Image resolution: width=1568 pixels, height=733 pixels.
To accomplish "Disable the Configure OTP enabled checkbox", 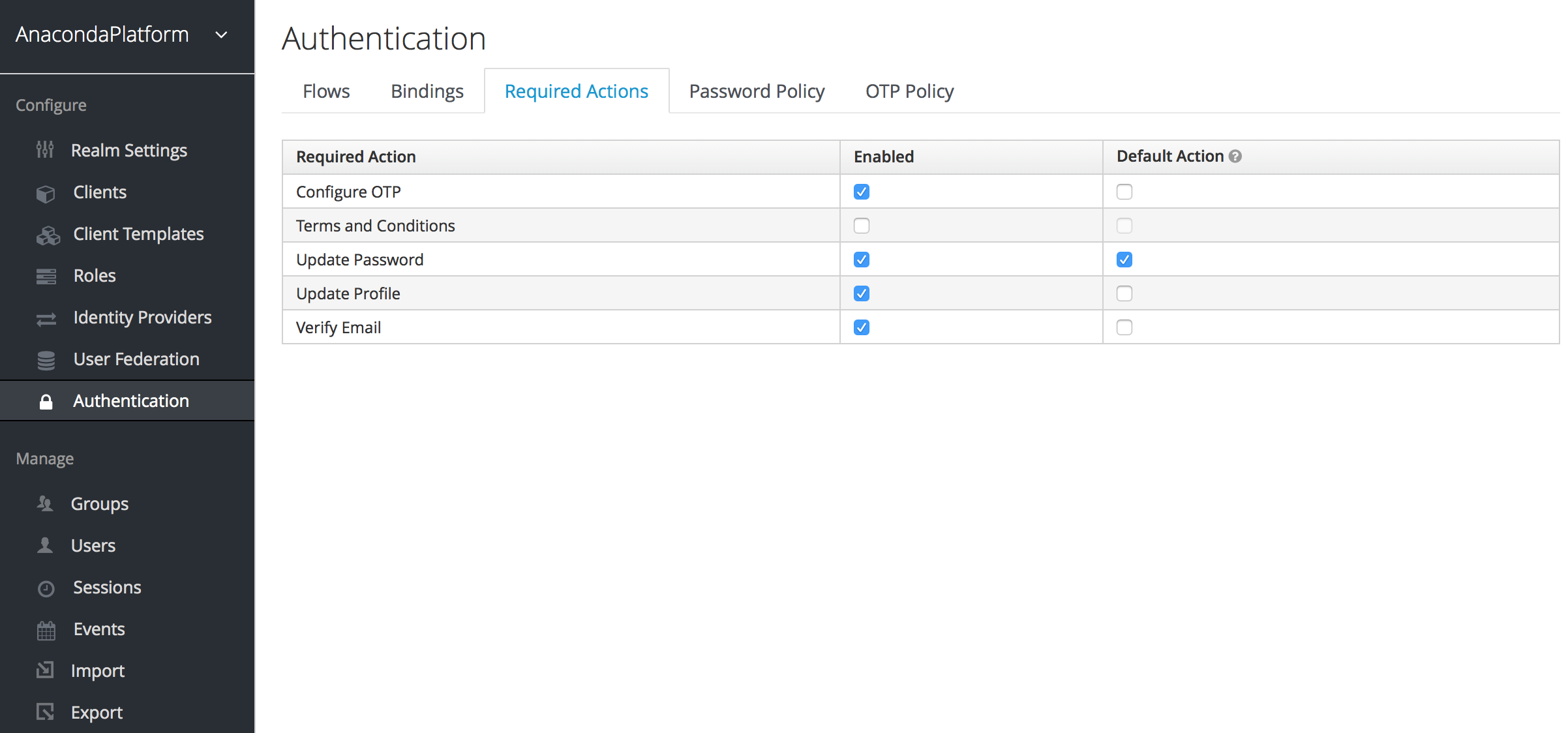I will pyautogui.click(x=861, y=192).
